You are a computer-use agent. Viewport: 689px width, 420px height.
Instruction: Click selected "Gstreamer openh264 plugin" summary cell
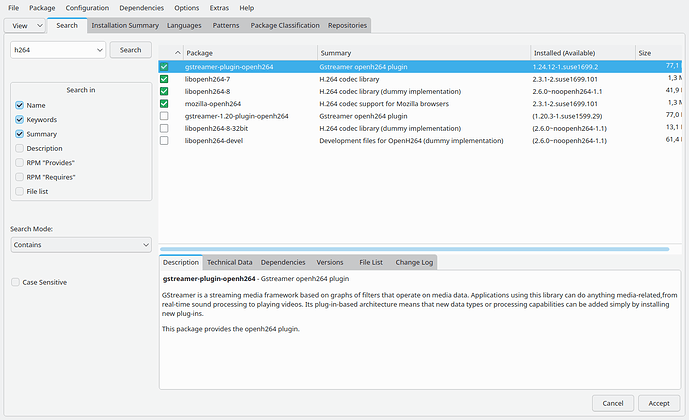pyautogui.click(x=363, y=67)
